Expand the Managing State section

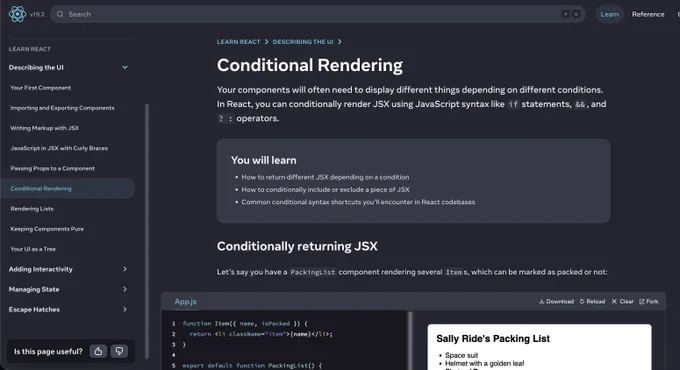coord(69,289)
